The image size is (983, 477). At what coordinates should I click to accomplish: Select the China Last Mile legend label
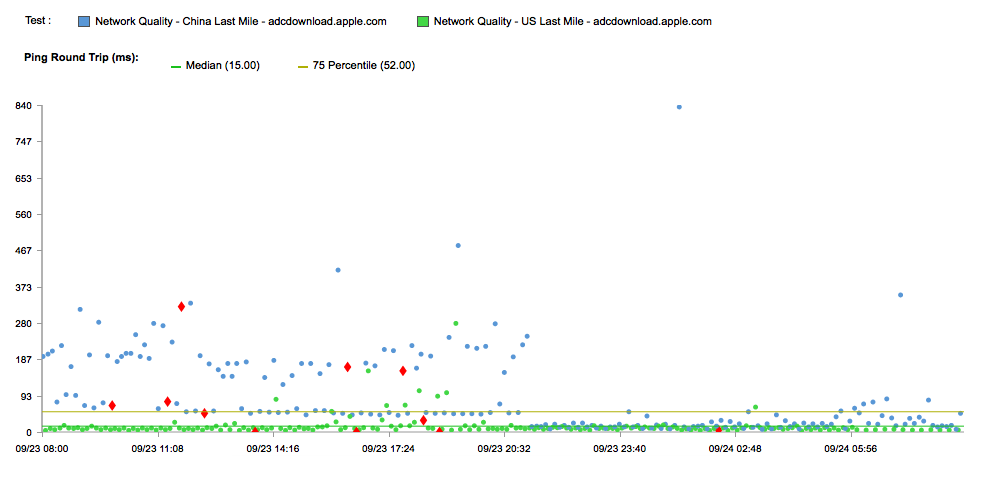(241, 21)
